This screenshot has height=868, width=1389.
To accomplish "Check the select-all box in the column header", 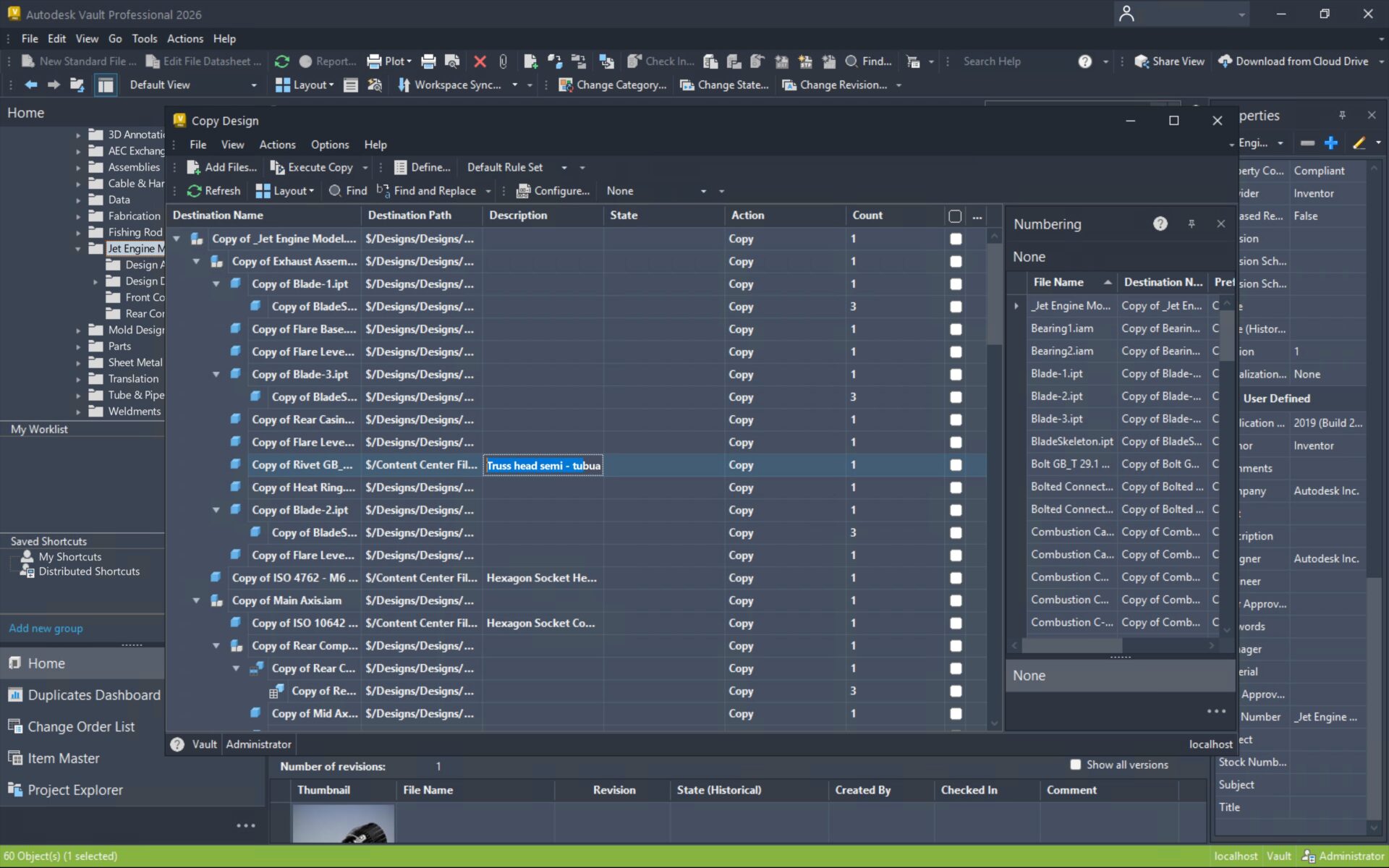I will click(956, 215).
